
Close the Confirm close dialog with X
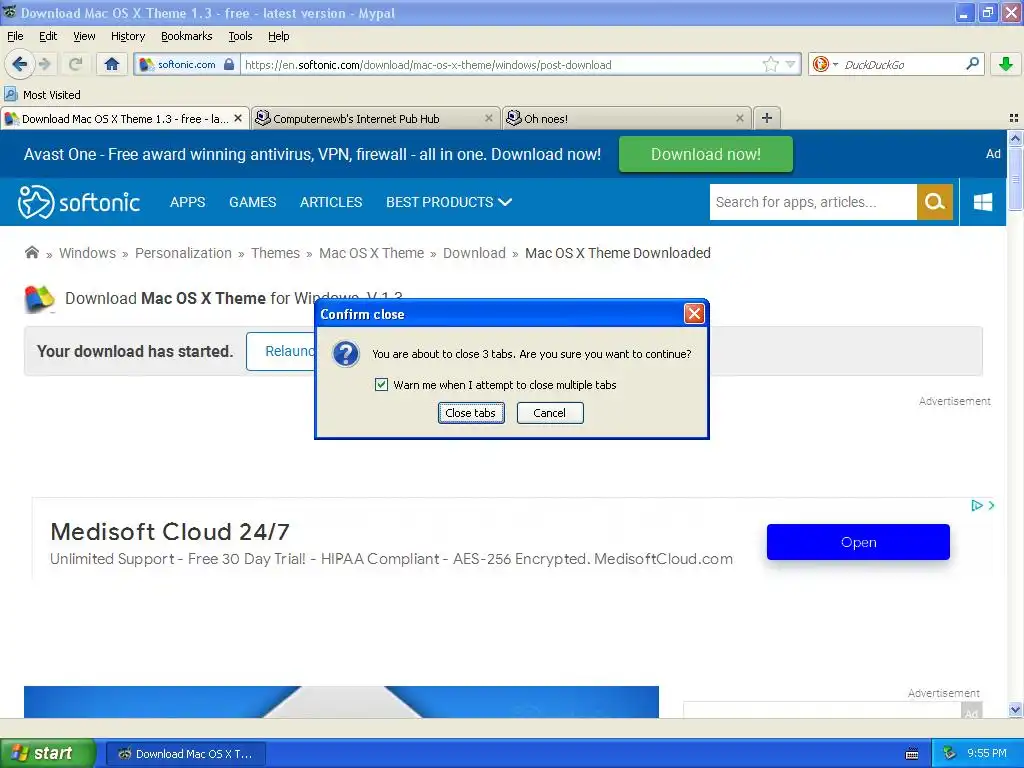pos(694,314)
